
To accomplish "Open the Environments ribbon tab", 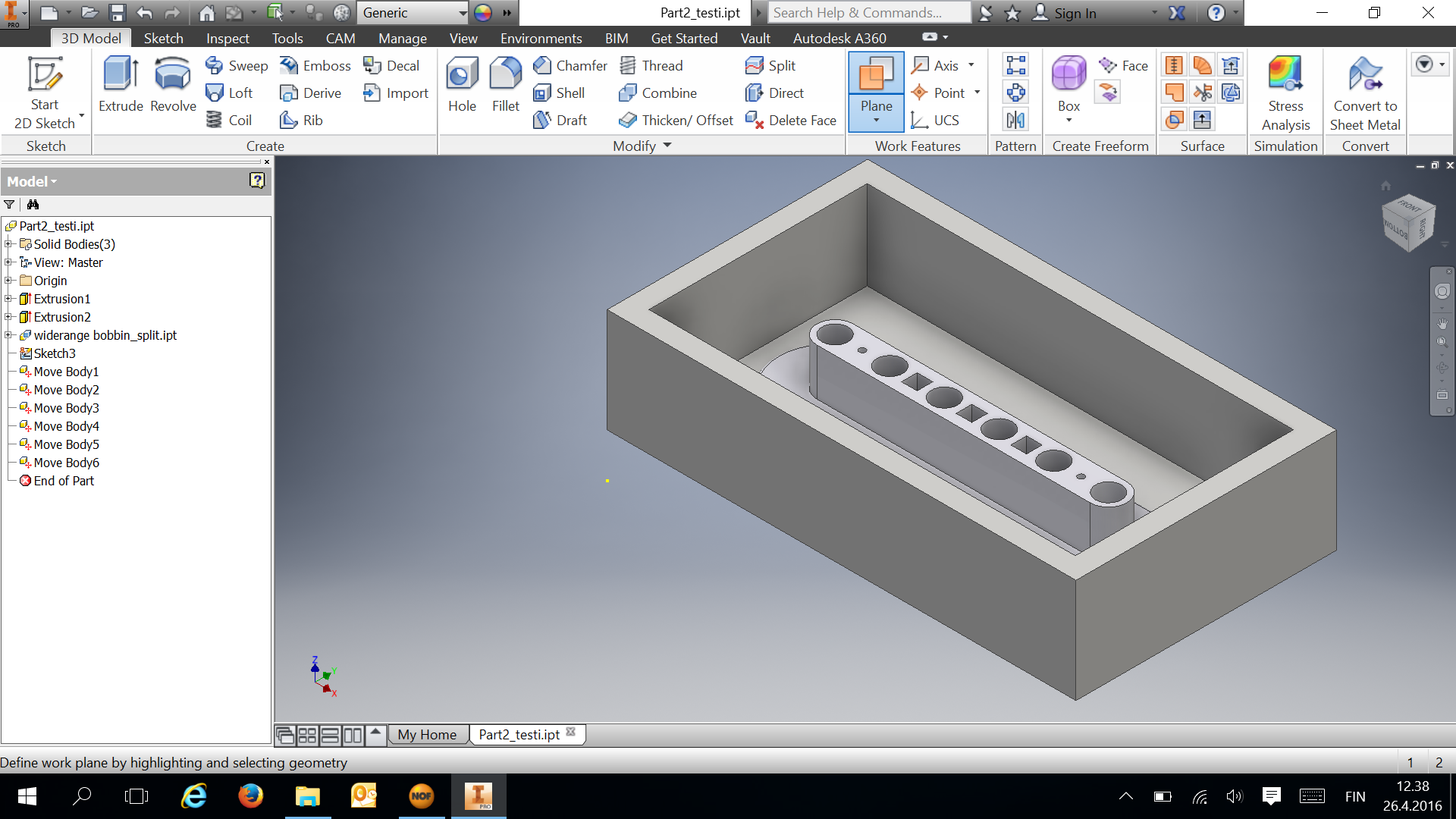I will (541, 38).
